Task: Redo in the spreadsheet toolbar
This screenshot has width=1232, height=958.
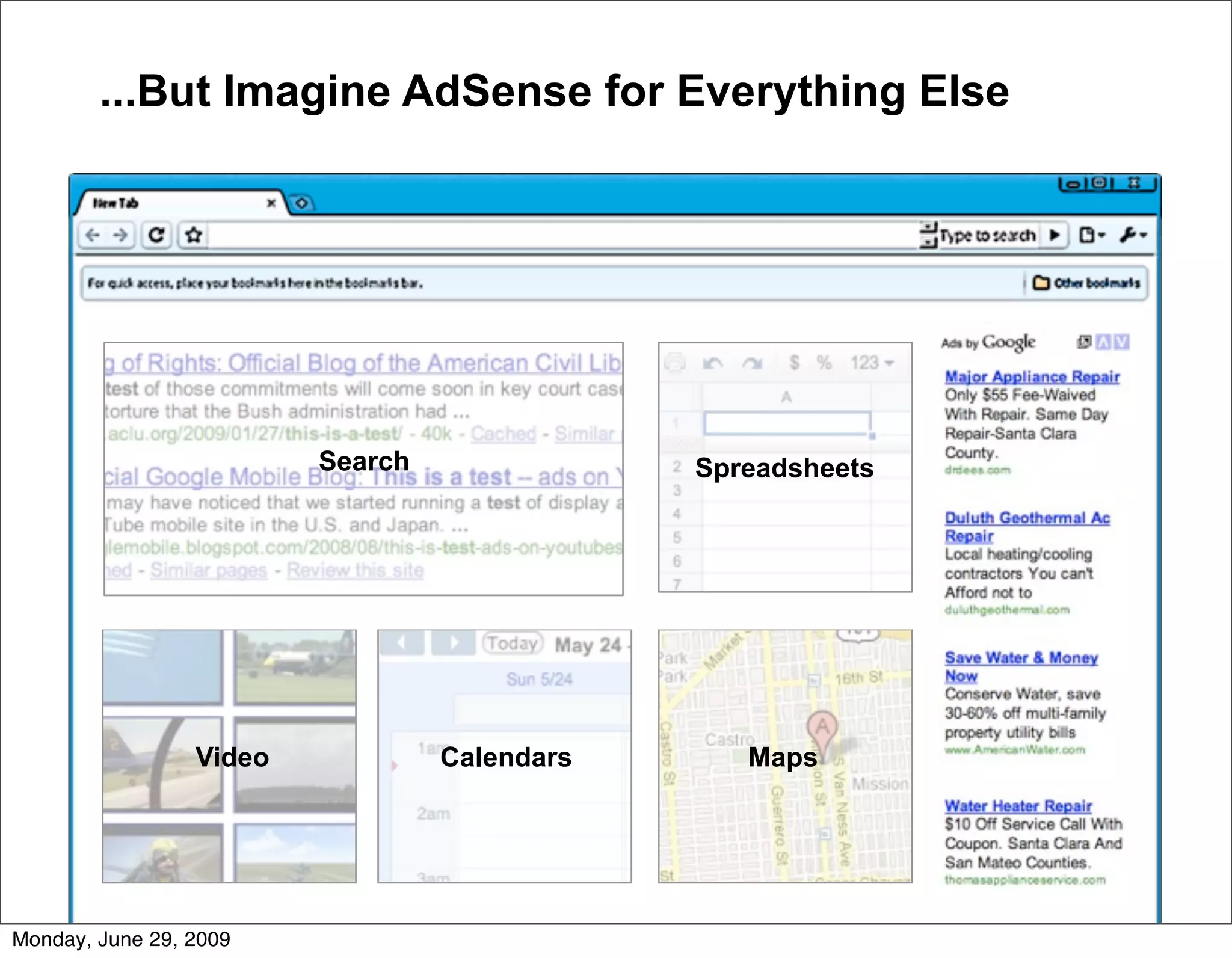Action: pyautogui.click(x=752, y=363)
